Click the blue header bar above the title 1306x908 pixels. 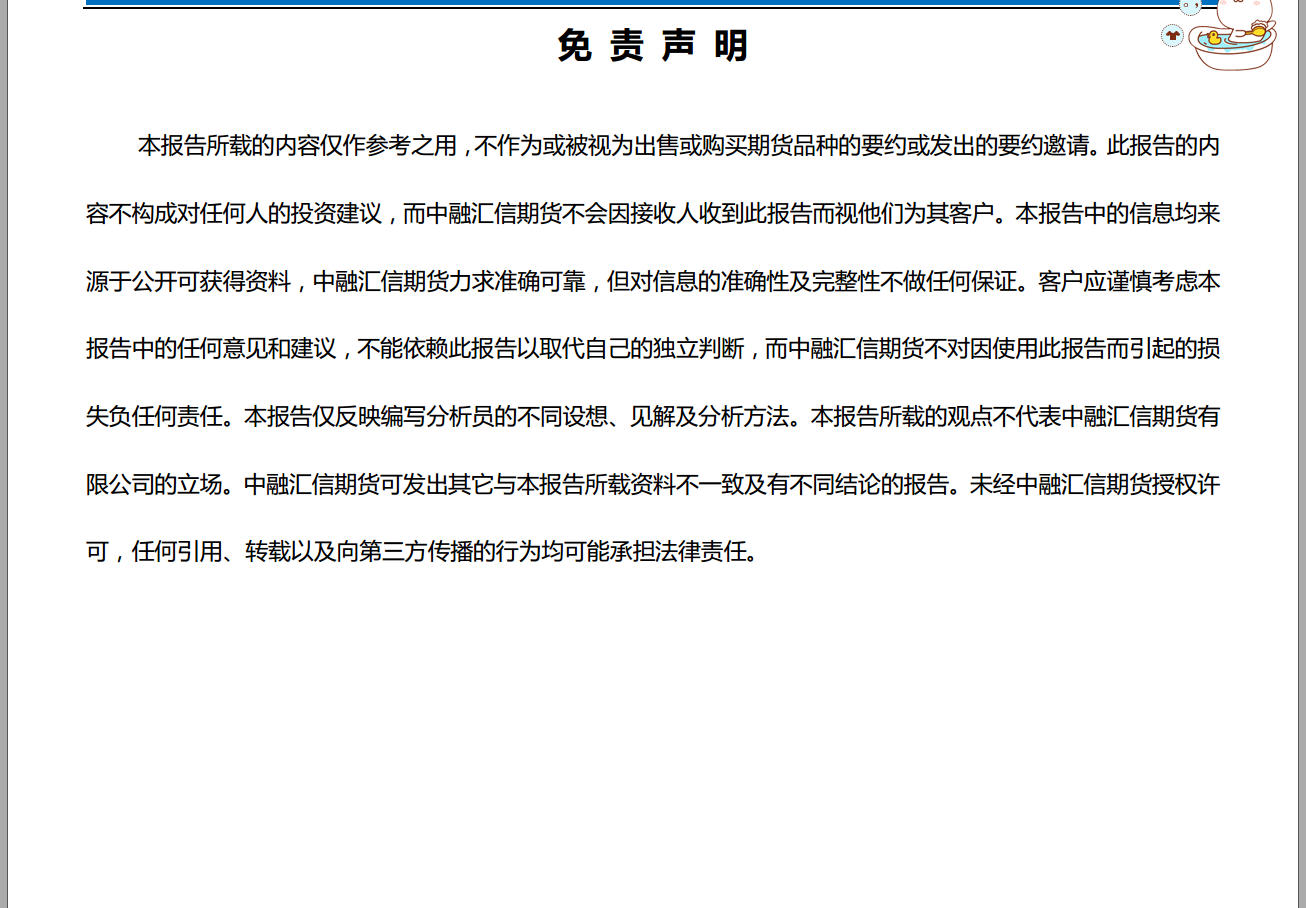point(600,3)
